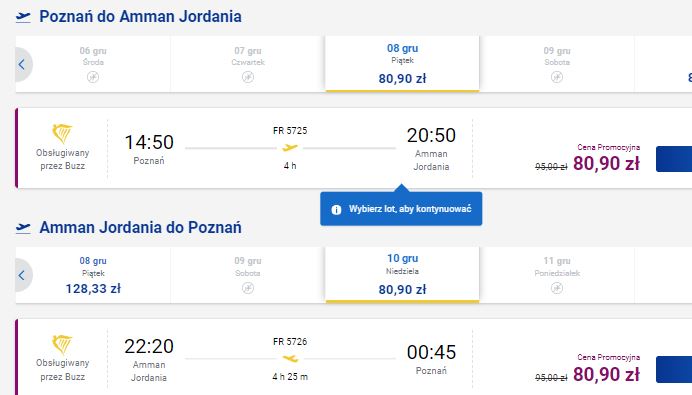Click the plane icon beside Amman Jordania do Poznań
The width and height of the screenshot is (692, 395).
point(23,228)
